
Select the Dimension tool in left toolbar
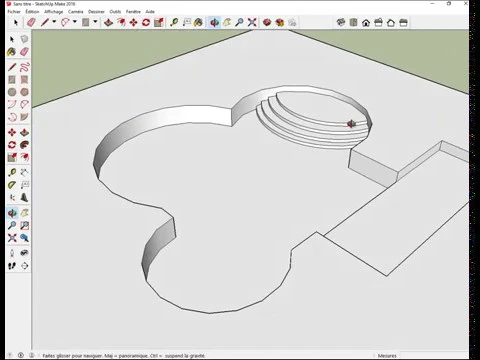coord(24,172)
